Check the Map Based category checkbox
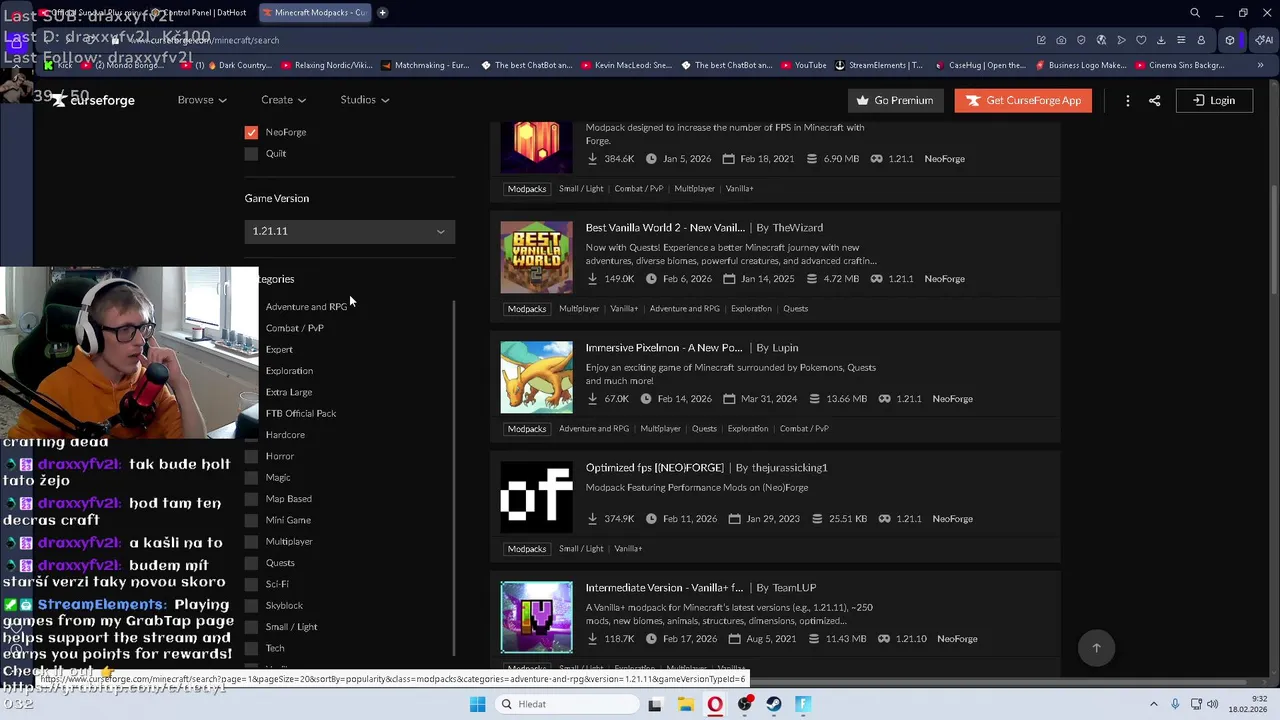The width and height of the screenshot is (1280, 720). (251, 498)
